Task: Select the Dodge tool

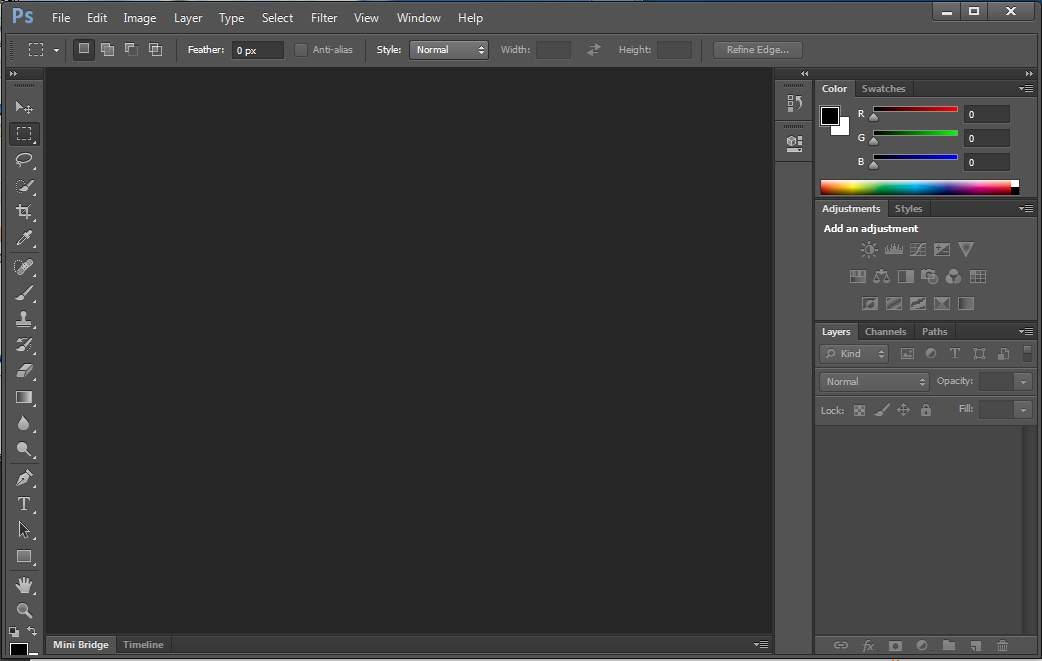Action: 24,450
